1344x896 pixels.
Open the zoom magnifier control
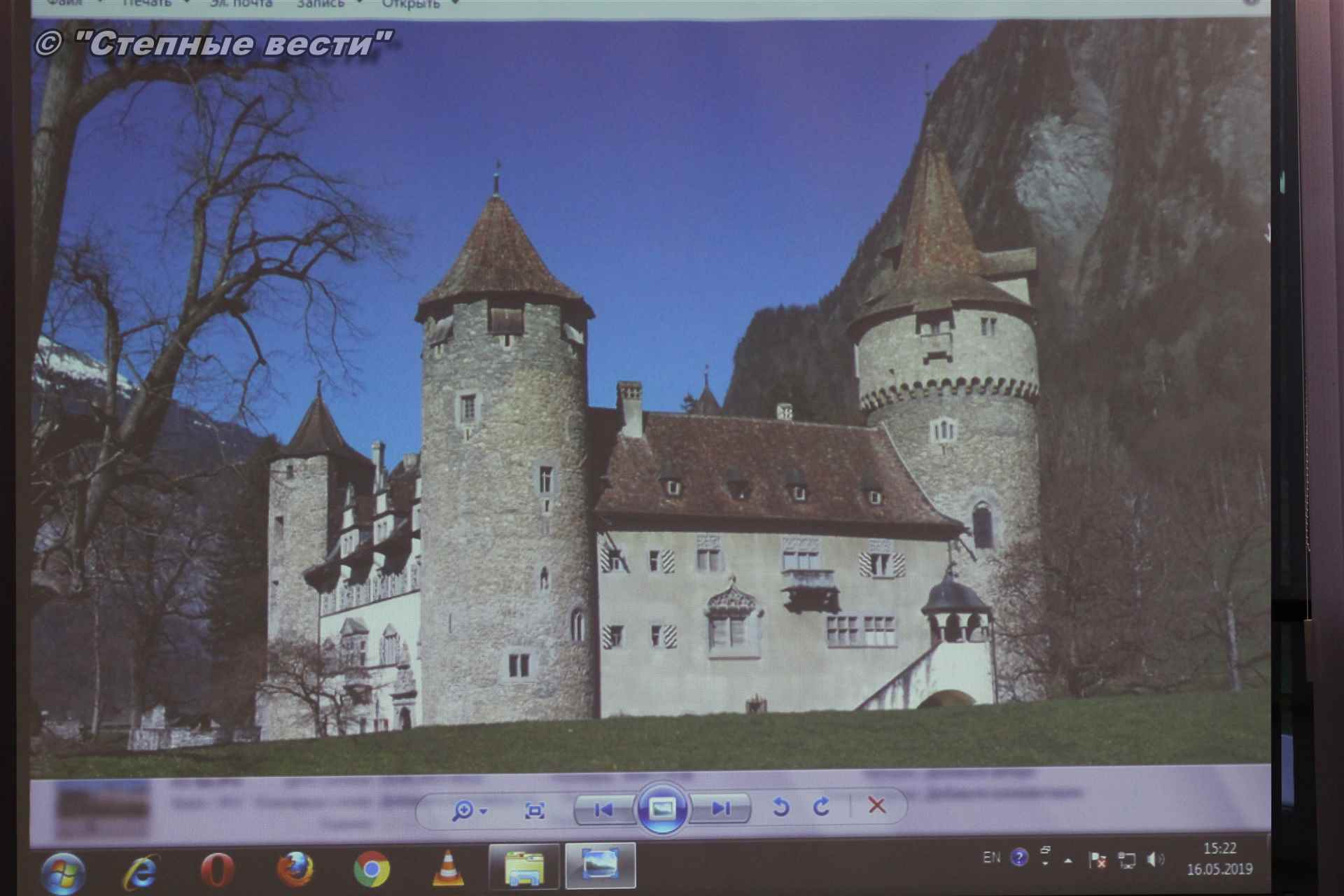pos(463,811)
